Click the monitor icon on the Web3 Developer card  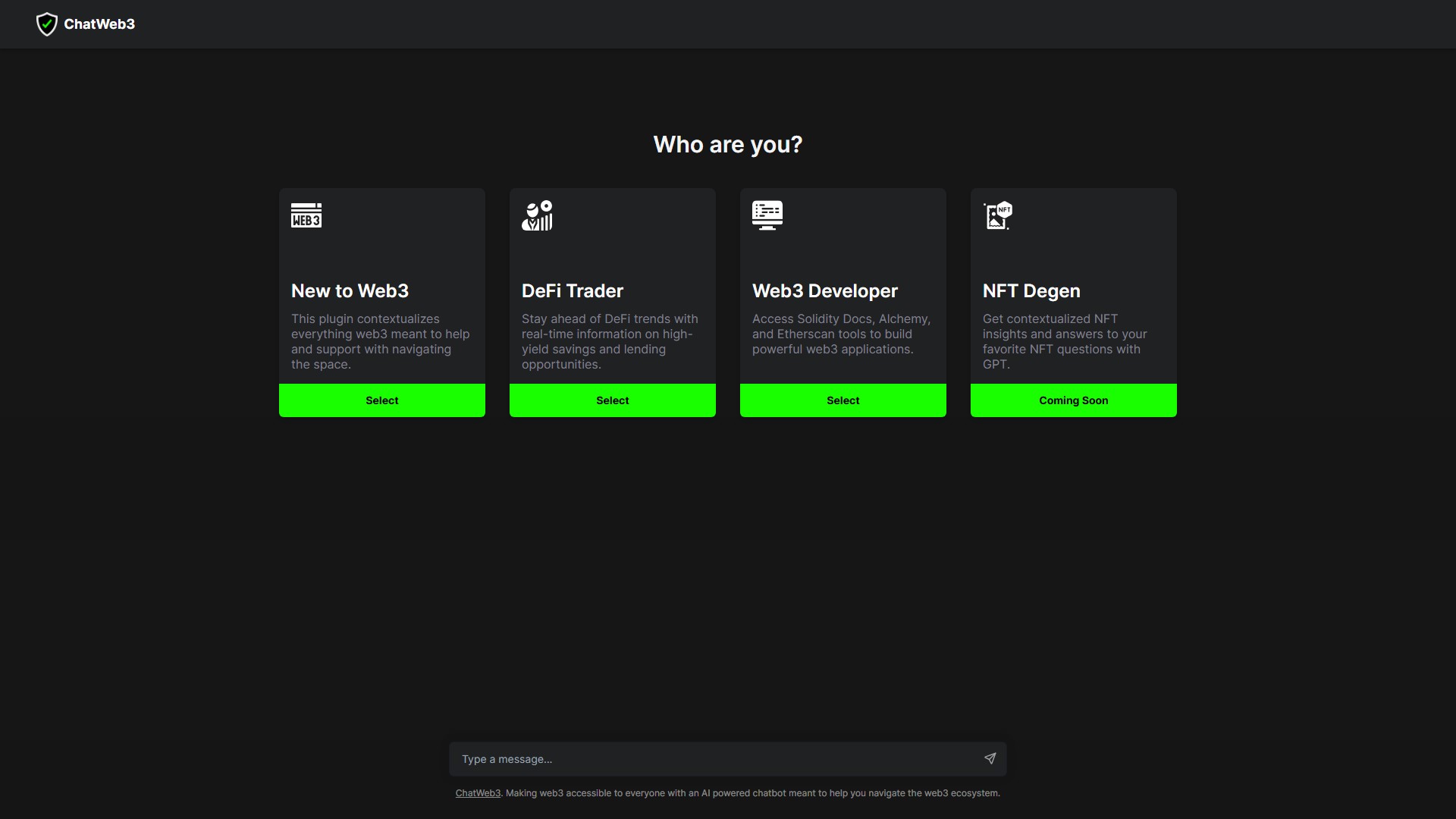(x=767, y=215)
